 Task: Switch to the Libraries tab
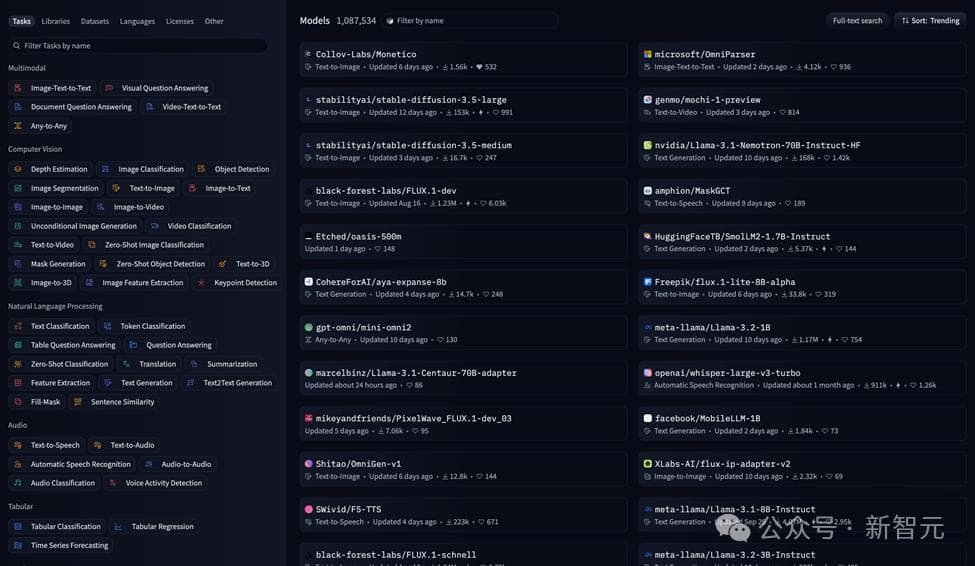56,21
